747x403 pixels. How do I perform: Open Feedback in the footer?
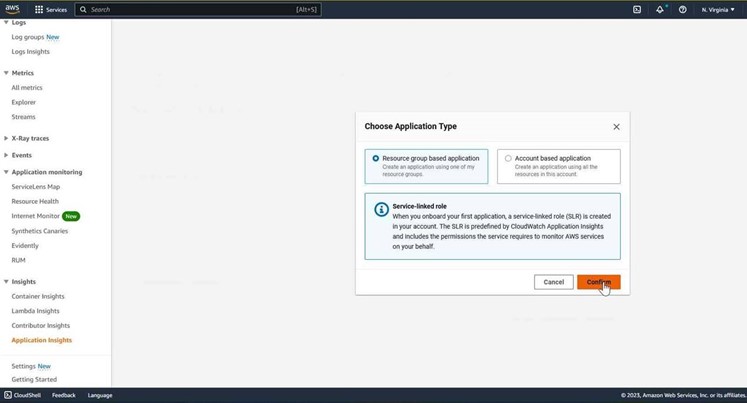pyautogui.click(x=64, y=395)
